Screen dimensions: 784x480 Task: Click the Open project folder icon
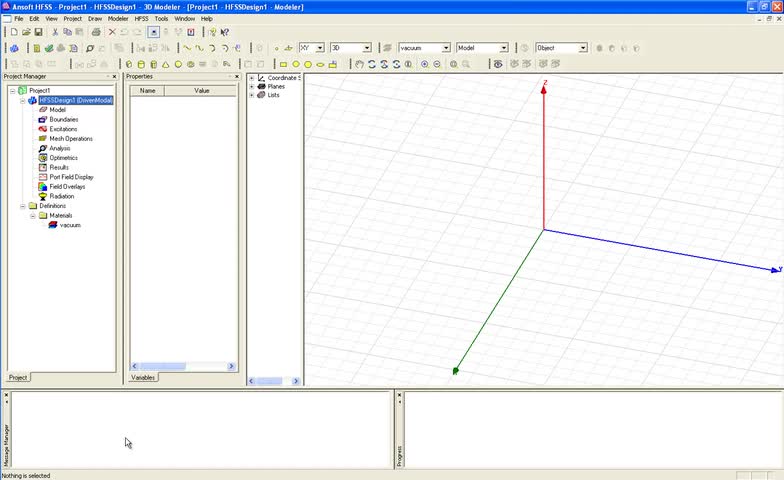[x=26, y=32]
